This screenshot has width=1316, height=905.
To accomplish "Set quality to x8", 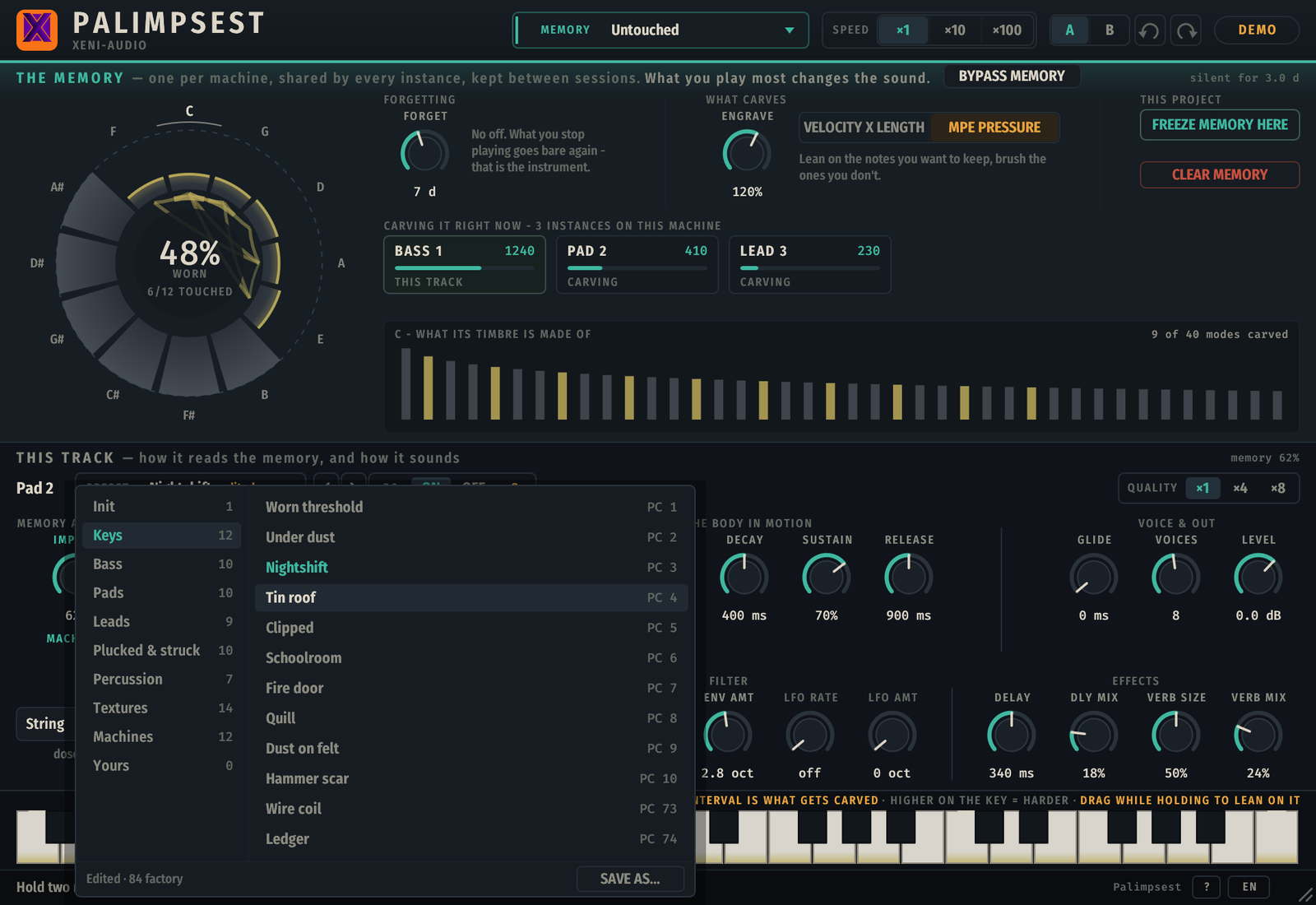I will [1277, 488].
